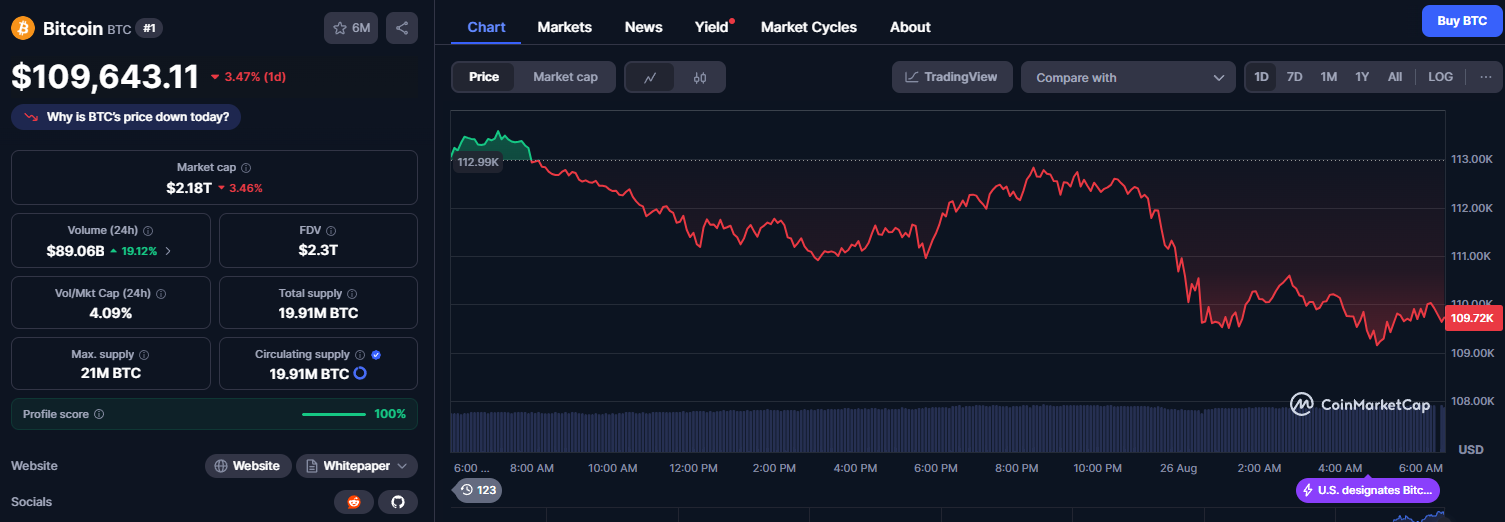The width and height of the screenshot is (1505, 522).
Task: Click the #1 rank badge
Action: click(149, 28)
